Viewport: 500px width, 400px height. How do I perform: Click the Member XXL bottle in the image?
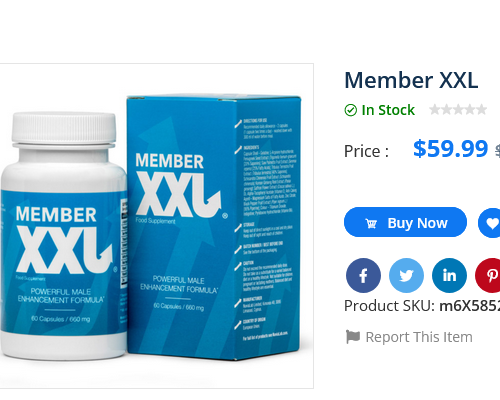pos(63,237)
